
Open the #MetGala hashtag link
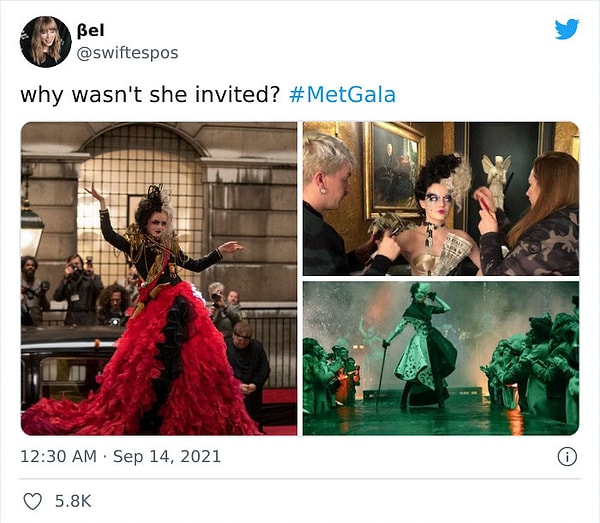(342, 94)
